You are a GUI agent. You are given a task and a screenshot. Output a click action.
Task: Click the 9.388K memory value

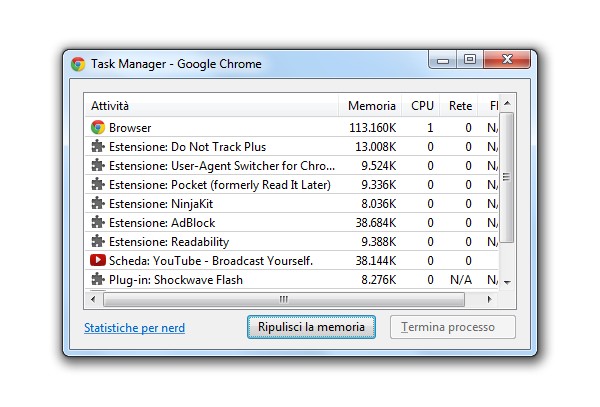[379, 242]
